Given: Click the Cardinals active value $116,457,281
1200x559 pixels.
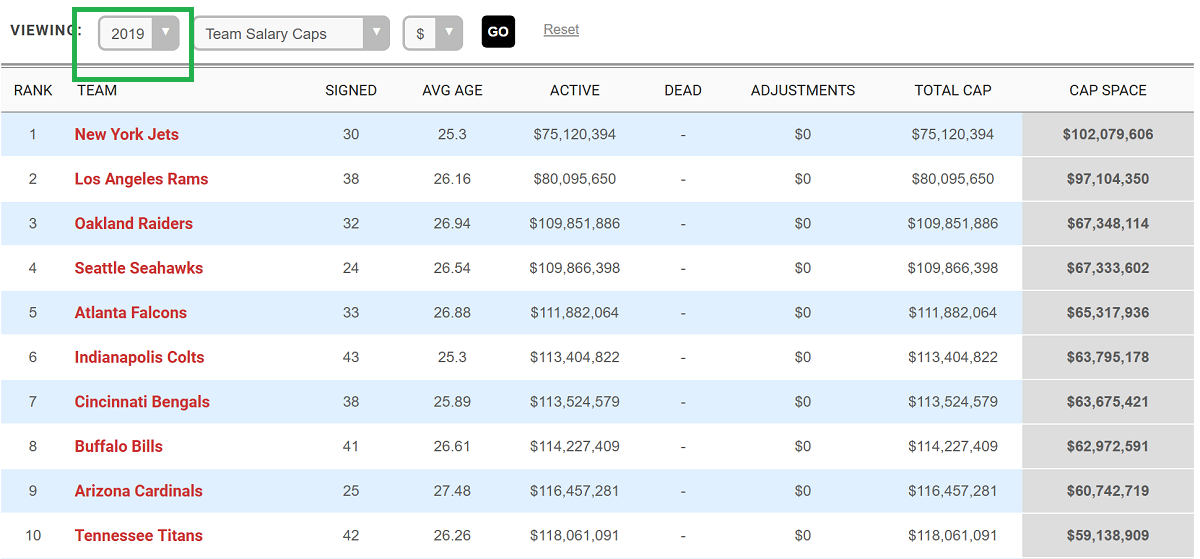Looking at the screenshot, I should (575, 491).
